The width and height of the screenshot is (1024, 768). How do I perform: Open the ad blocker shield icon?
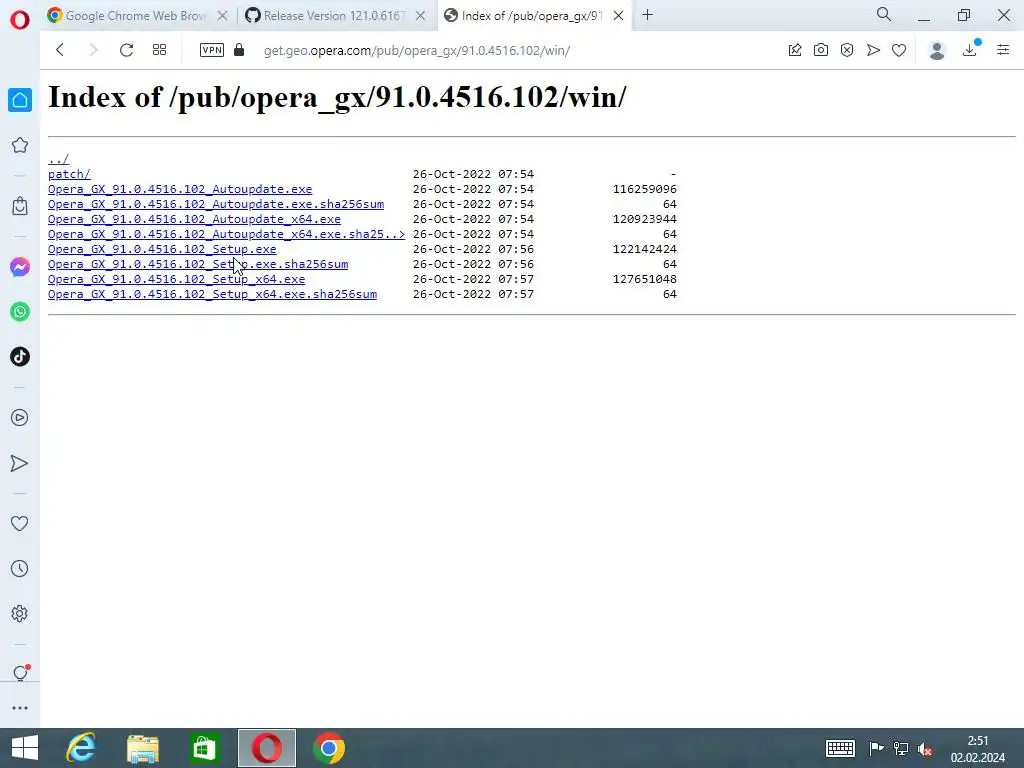tap(847, 50)
